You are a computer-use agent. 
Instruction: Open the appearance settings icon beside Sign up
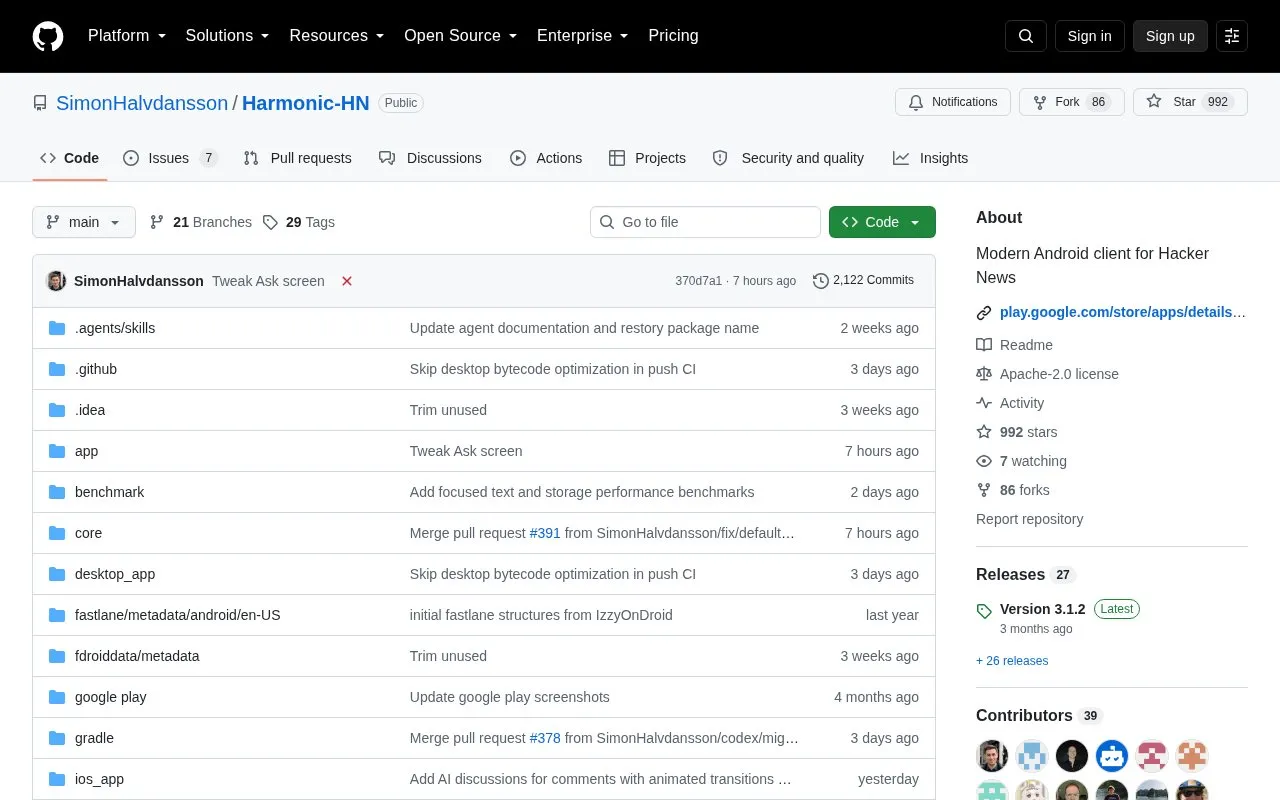click(x=1232, y=36)
